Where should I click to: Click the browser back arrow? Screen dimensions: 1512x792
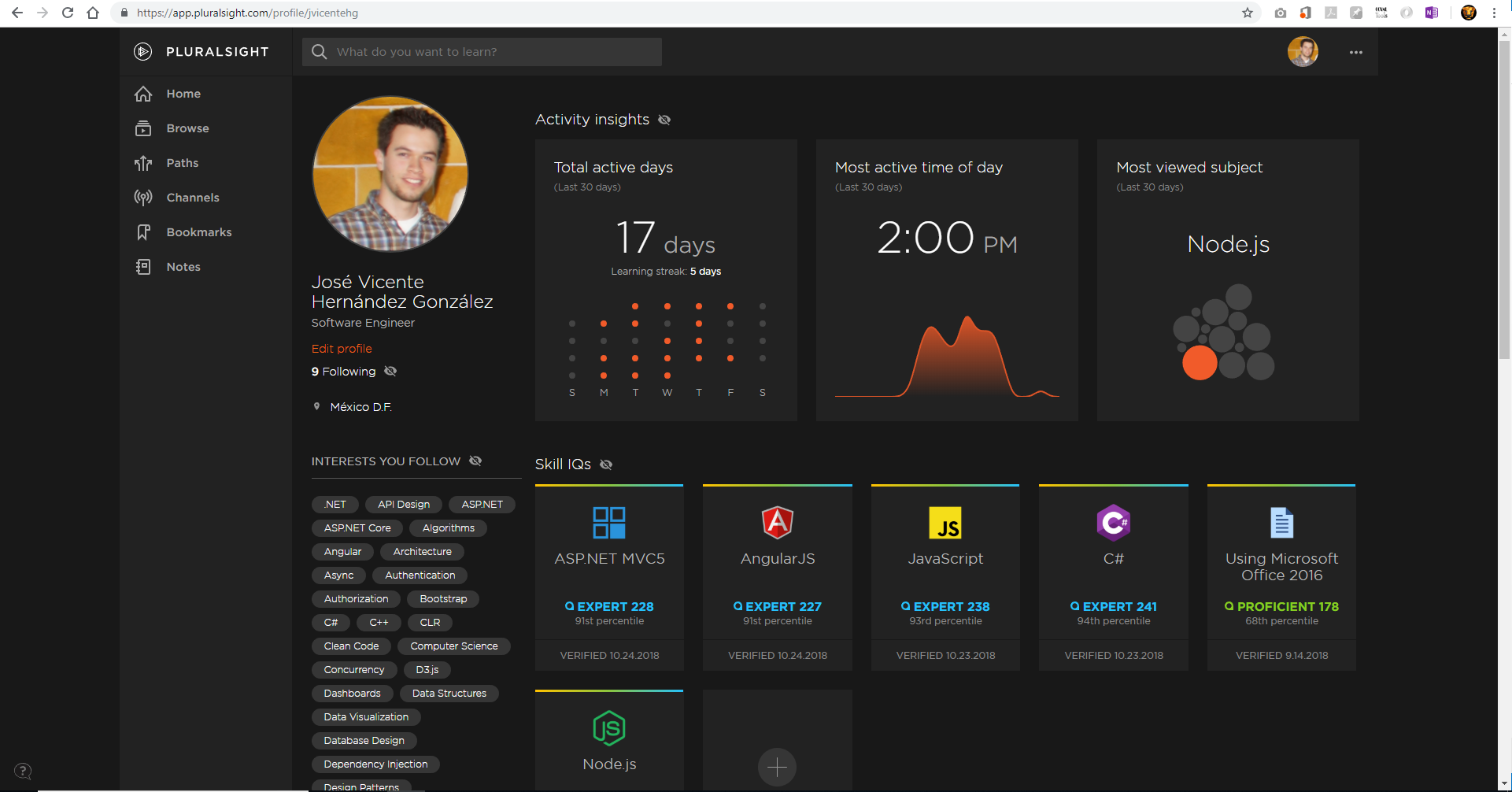[17, 13]
